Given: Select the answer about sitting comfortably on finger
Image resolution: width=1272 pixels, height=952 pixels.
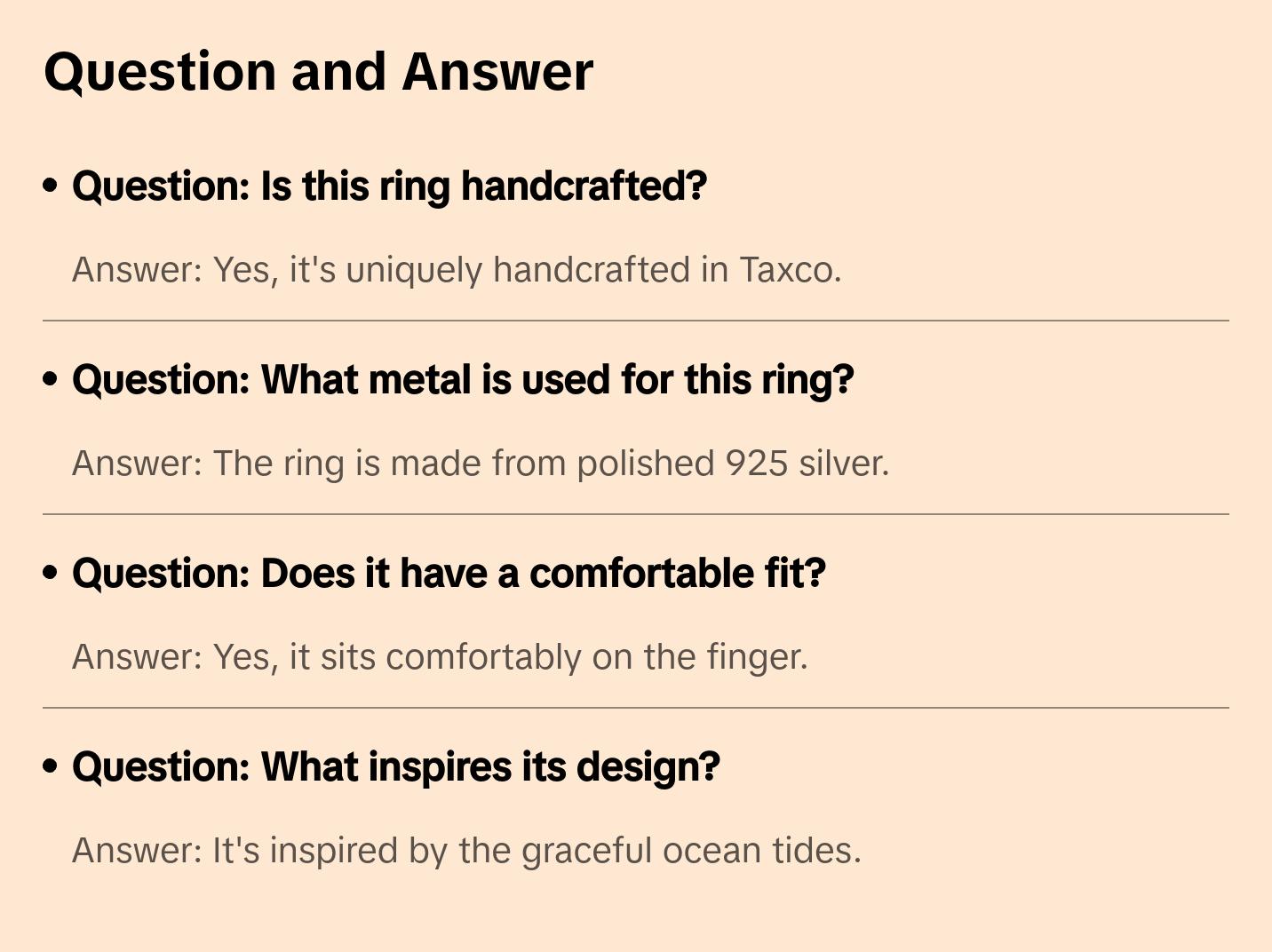Looking at the screenshot, I should pos(440,657).
